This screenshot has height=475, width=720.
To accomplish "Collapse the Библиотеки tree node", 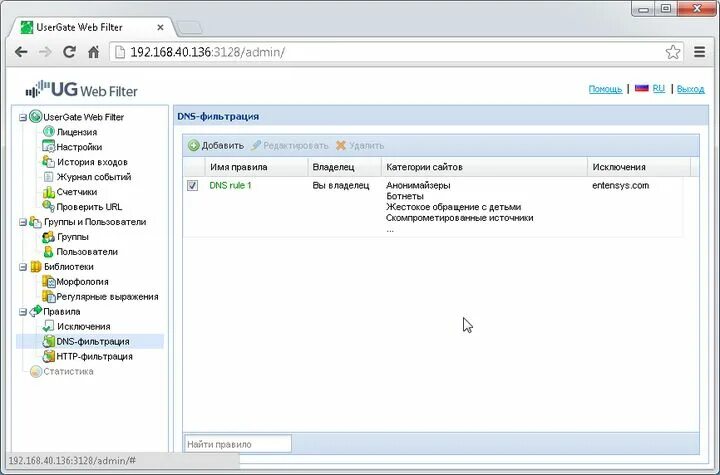I will 22,267.
